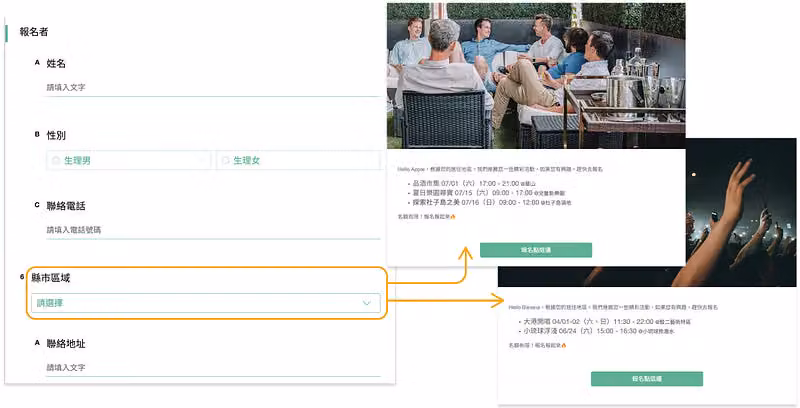Select the 生理女 gender radio option
The image size is (800, 408).
pos(298,161)
